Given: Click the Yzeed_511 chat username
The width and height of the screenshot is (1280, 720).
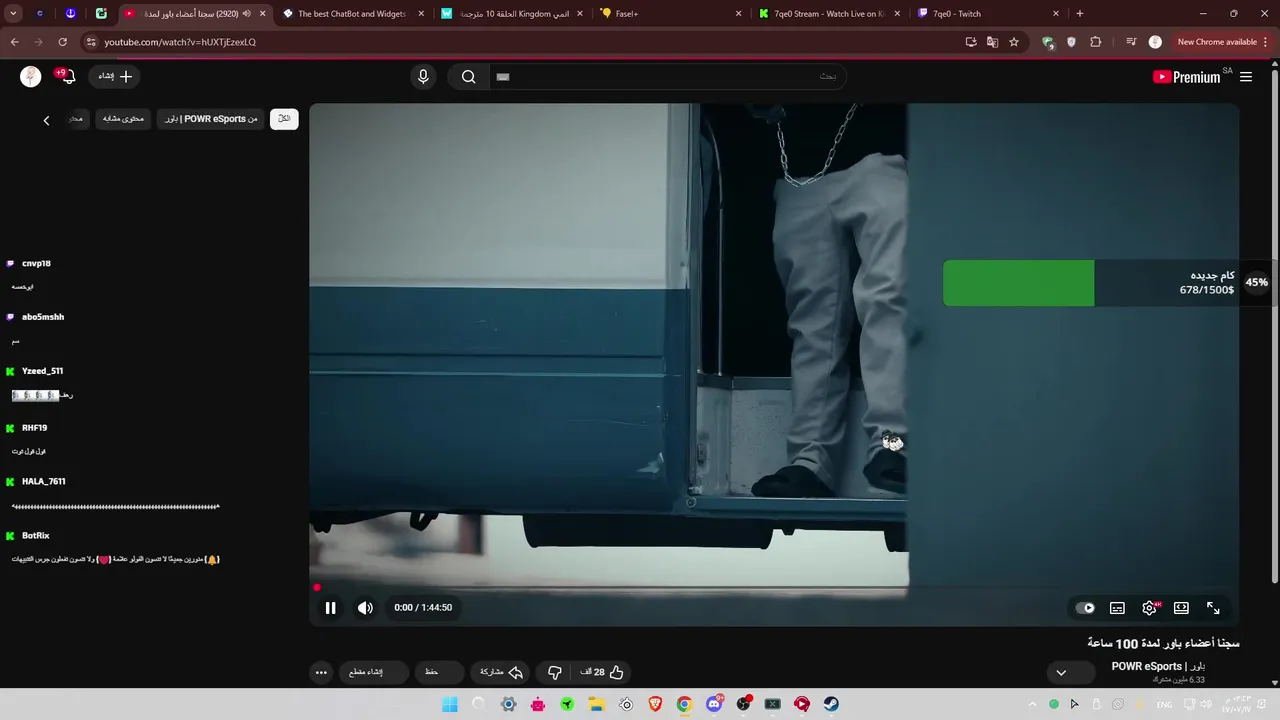Looking at the screenshot, I should tap(42, 371).
